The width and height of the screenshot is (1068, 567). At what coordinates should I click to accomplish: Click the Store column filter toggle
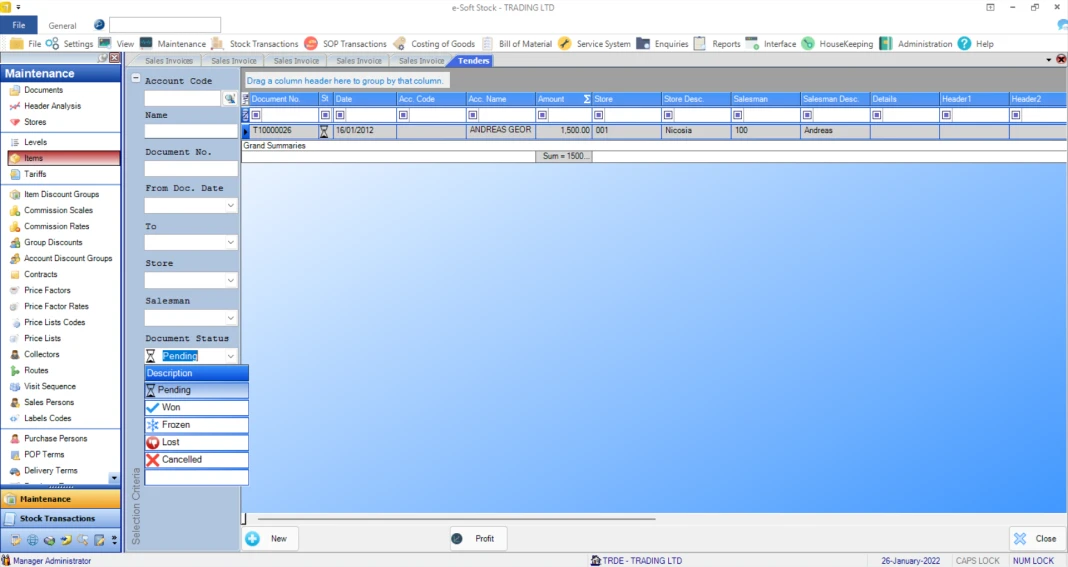598,115
